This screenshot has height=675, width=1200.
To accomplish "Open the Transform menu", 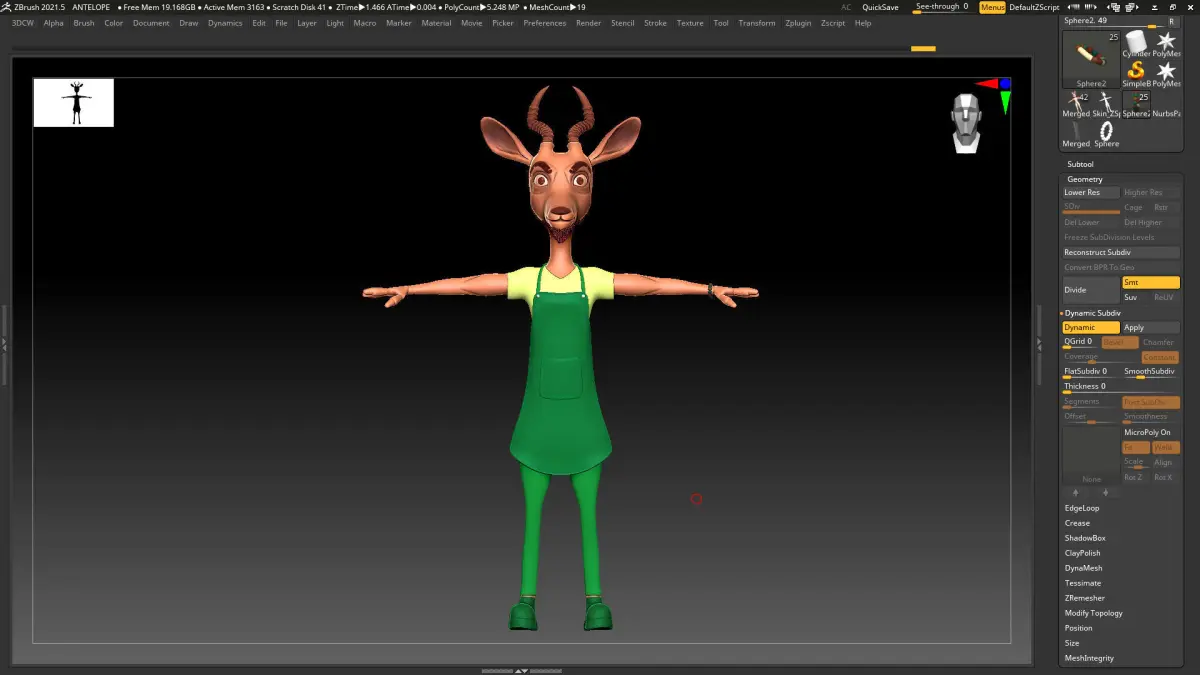I will (756, 23).
